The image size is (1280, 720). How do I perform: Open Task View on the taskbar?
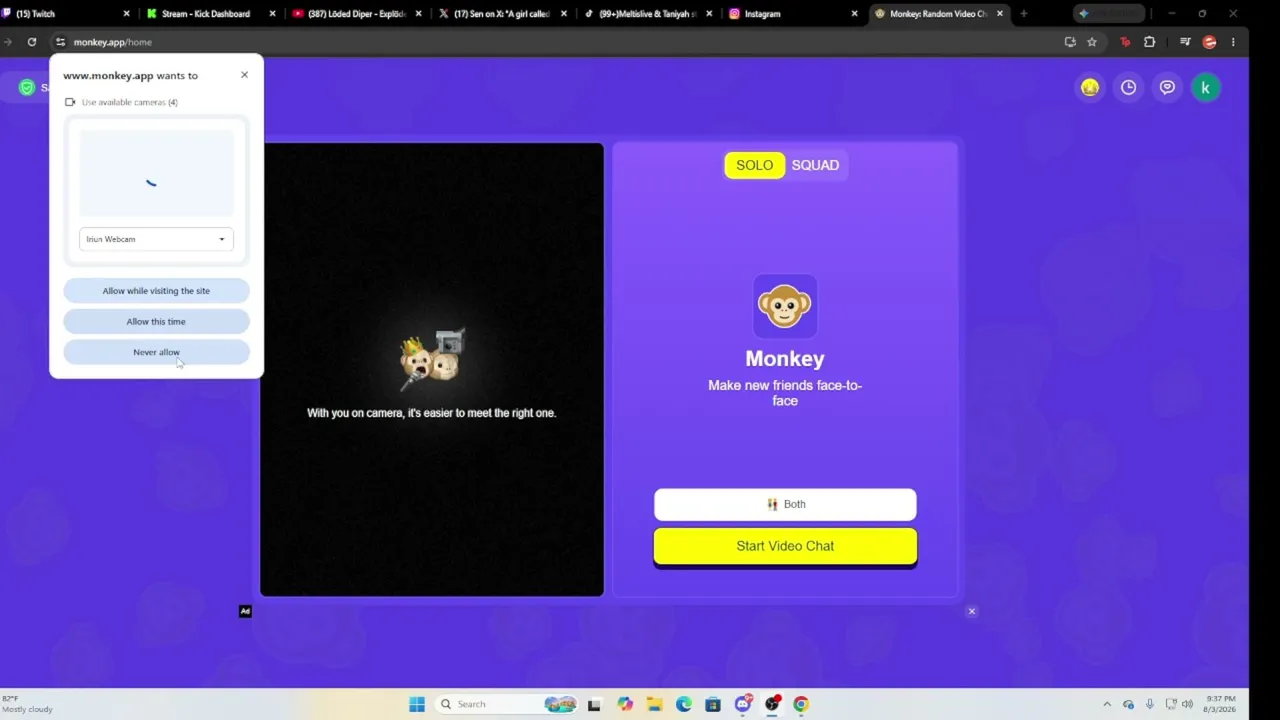pos(594,704)
